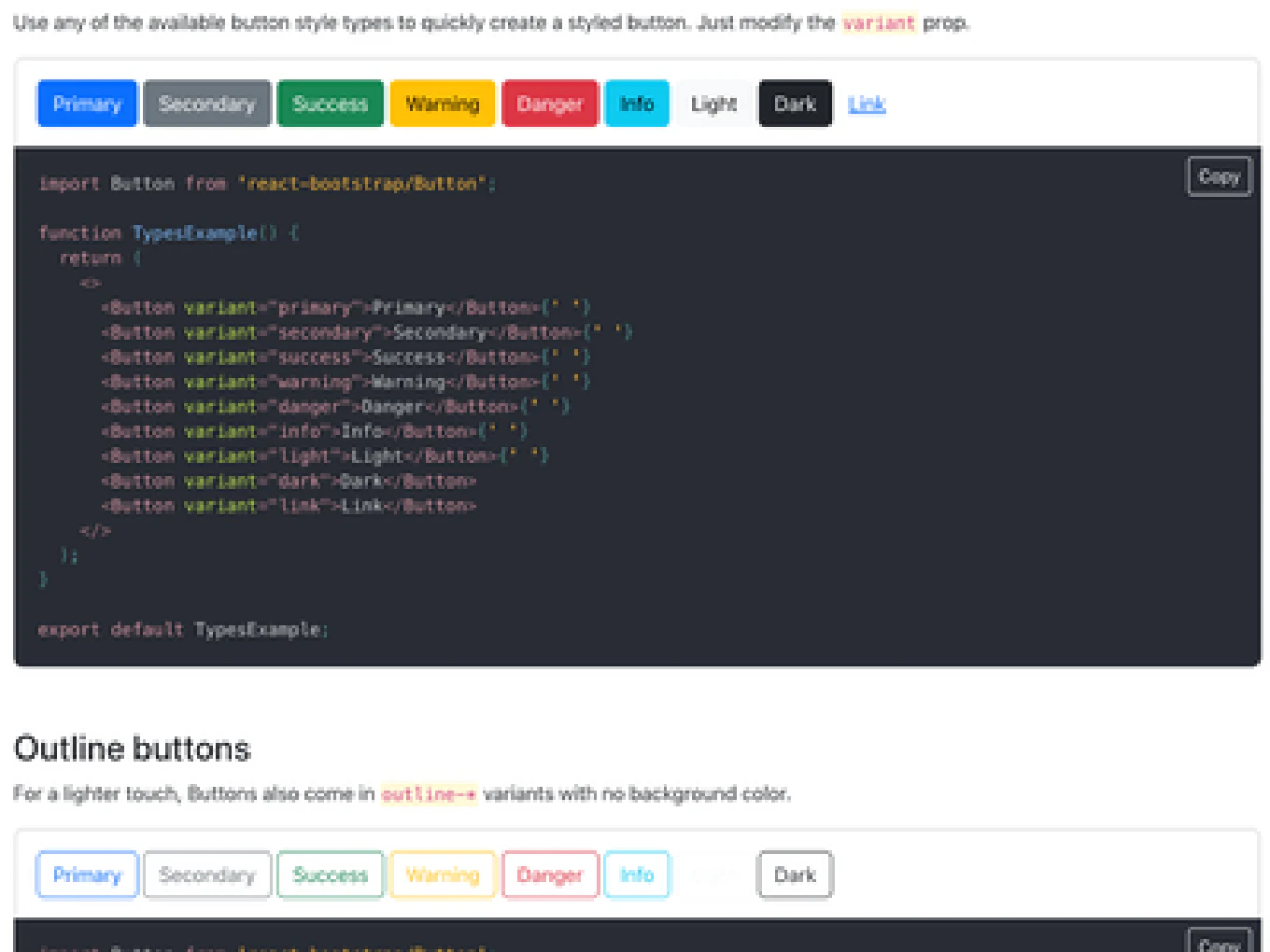Click the code line with variant="danger"

click(x=335, y=406)
